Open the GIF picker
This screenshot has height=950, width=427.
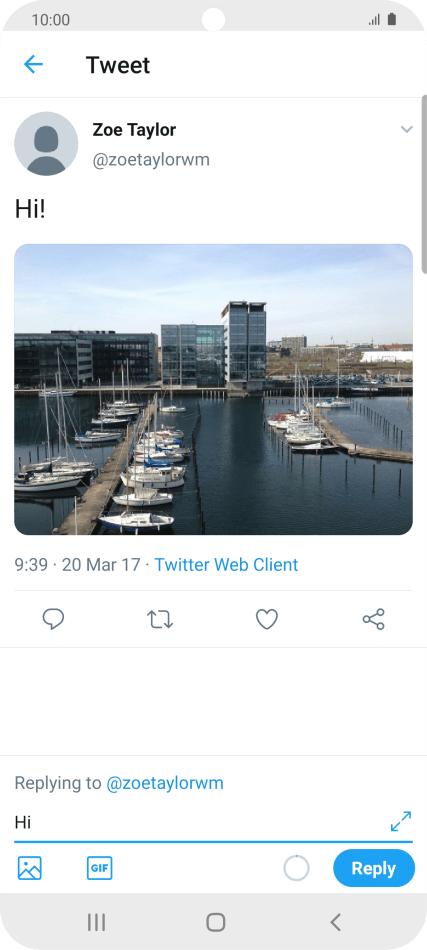tap(99, 868)
